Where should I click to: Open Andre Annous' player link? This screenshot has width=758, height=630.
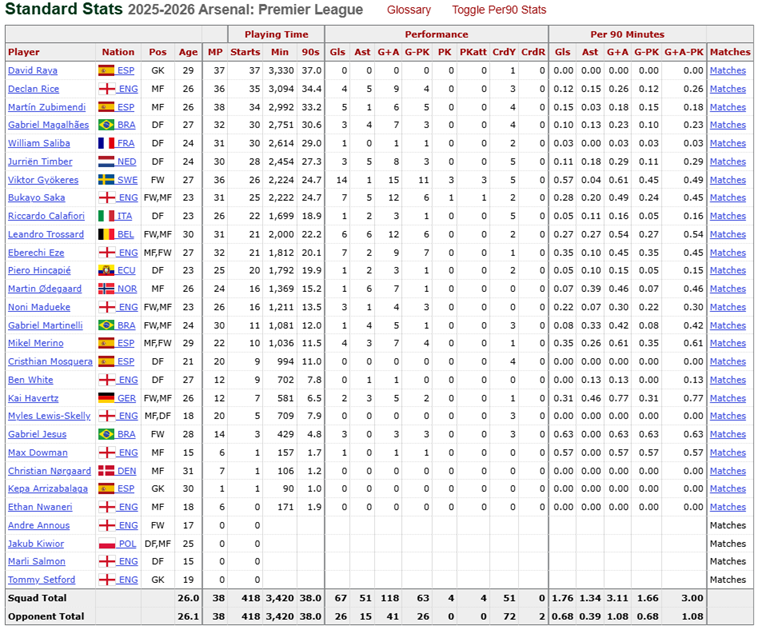coord(39,526)
